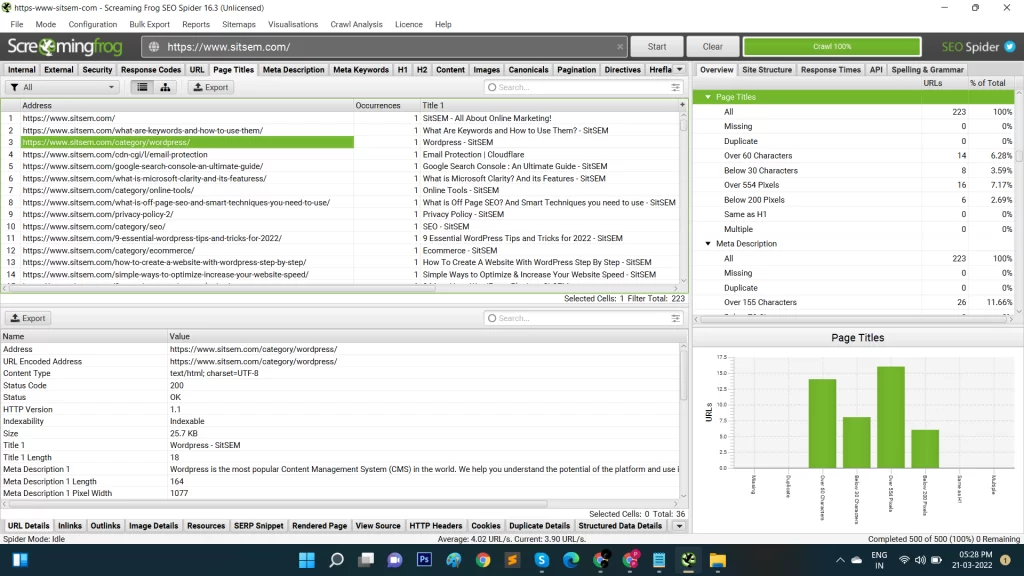Click the Crawl 100% progress bar
The width and height of the screenshot is (1024, 576).
point(832,46)
